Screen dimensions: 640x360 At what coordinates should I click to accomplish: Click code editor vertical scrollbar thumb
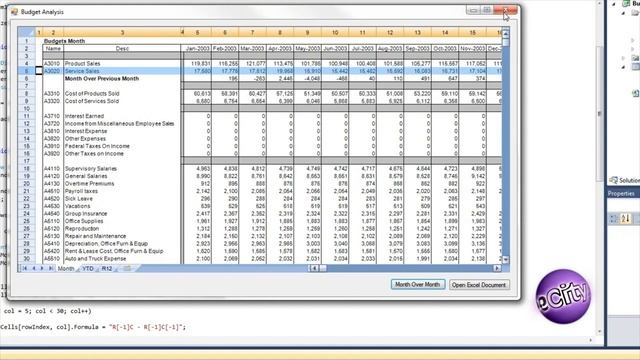(600, 113)
